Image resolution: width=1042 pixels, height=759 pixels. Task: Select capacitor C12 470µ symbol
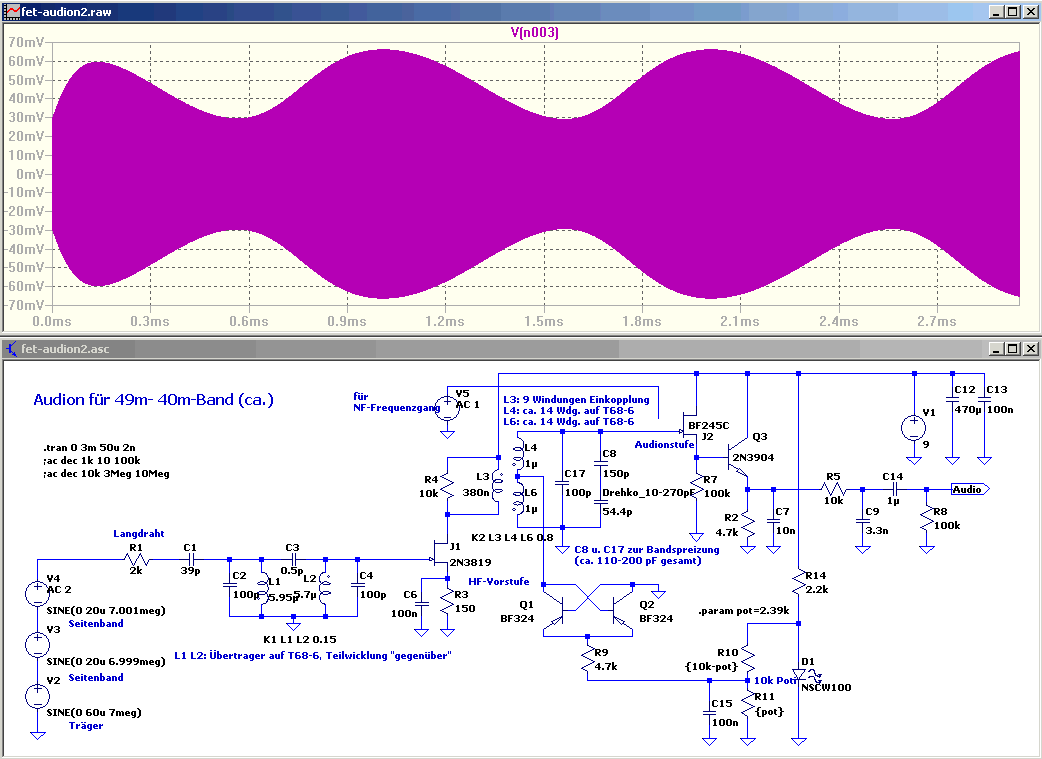tap(952, 400)
